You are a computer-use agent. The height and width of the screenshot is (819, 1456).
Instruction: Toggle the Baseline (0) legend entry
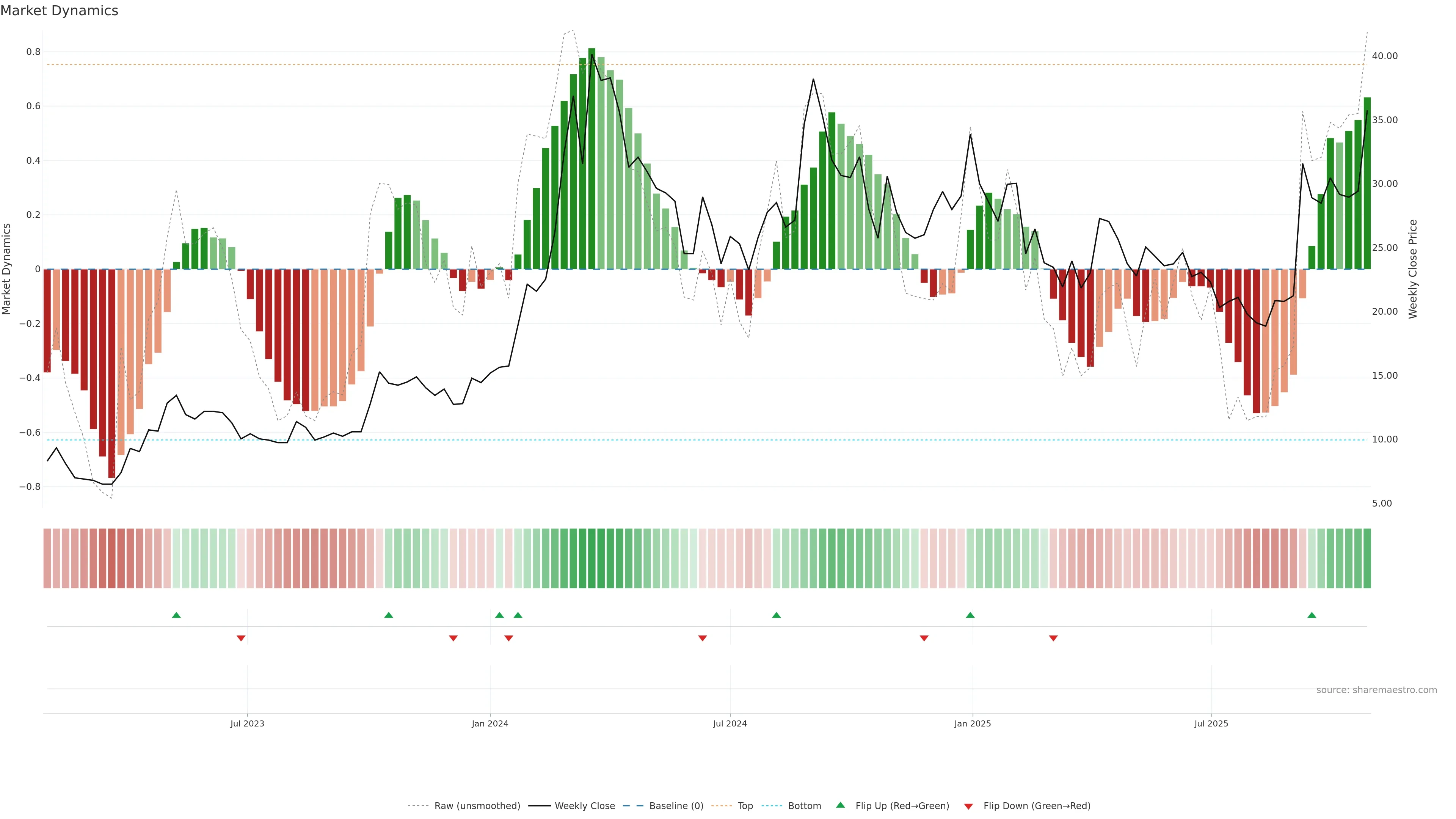[x=676, y=806]
